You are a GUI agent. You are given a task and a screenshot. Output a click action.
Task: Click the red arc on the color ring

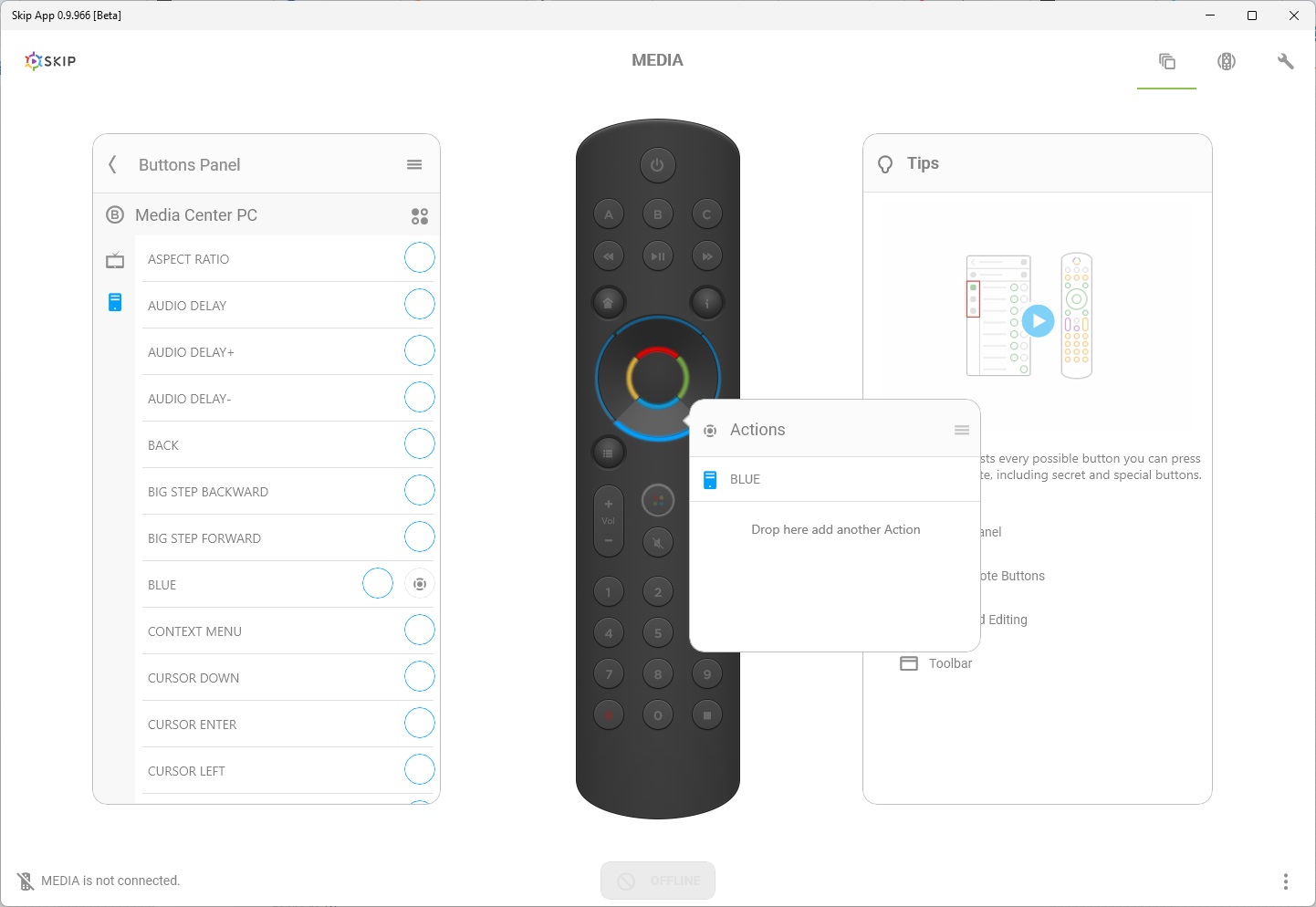click(x=657, y=350)
